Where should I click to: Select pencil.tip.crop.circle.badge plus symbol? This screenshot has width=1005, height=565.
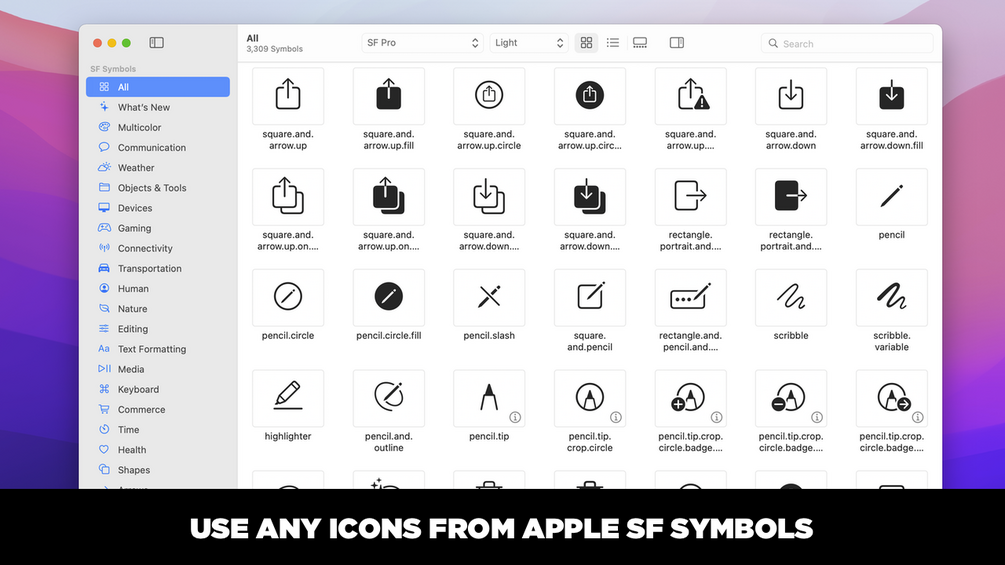click(x=690, y=398)
